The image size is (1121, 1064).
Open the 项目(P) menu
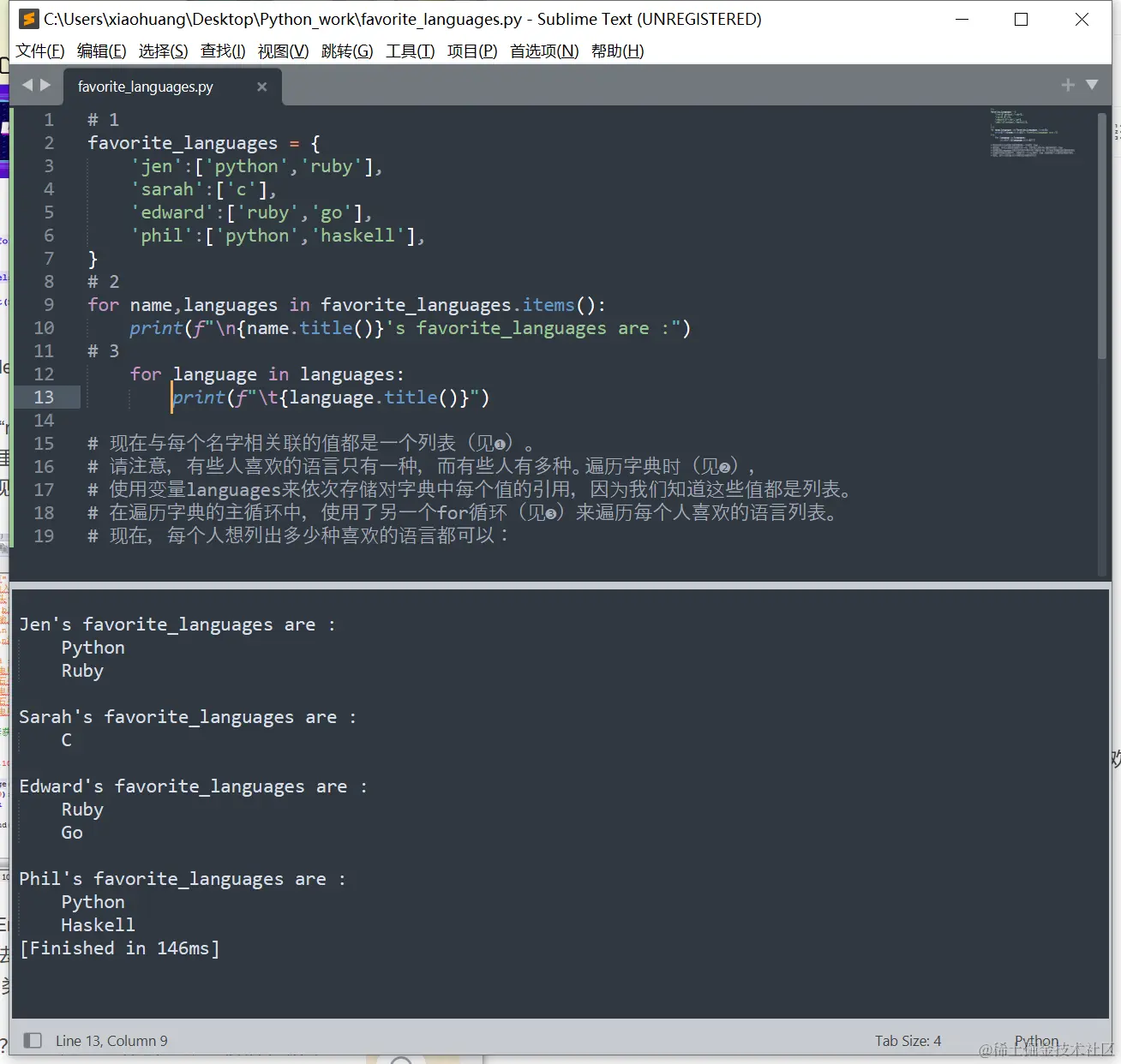[472, 51]
